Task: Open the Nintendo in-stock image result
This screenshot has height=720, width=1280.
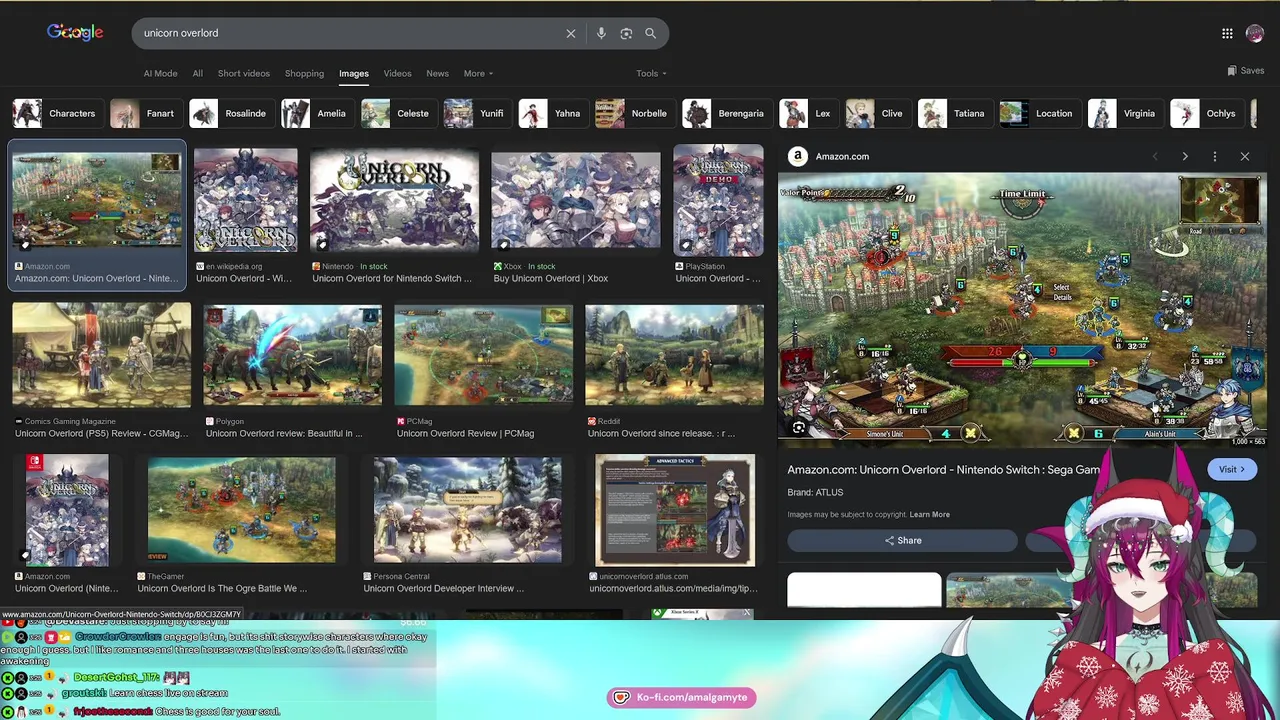Action: coord(394,200)
